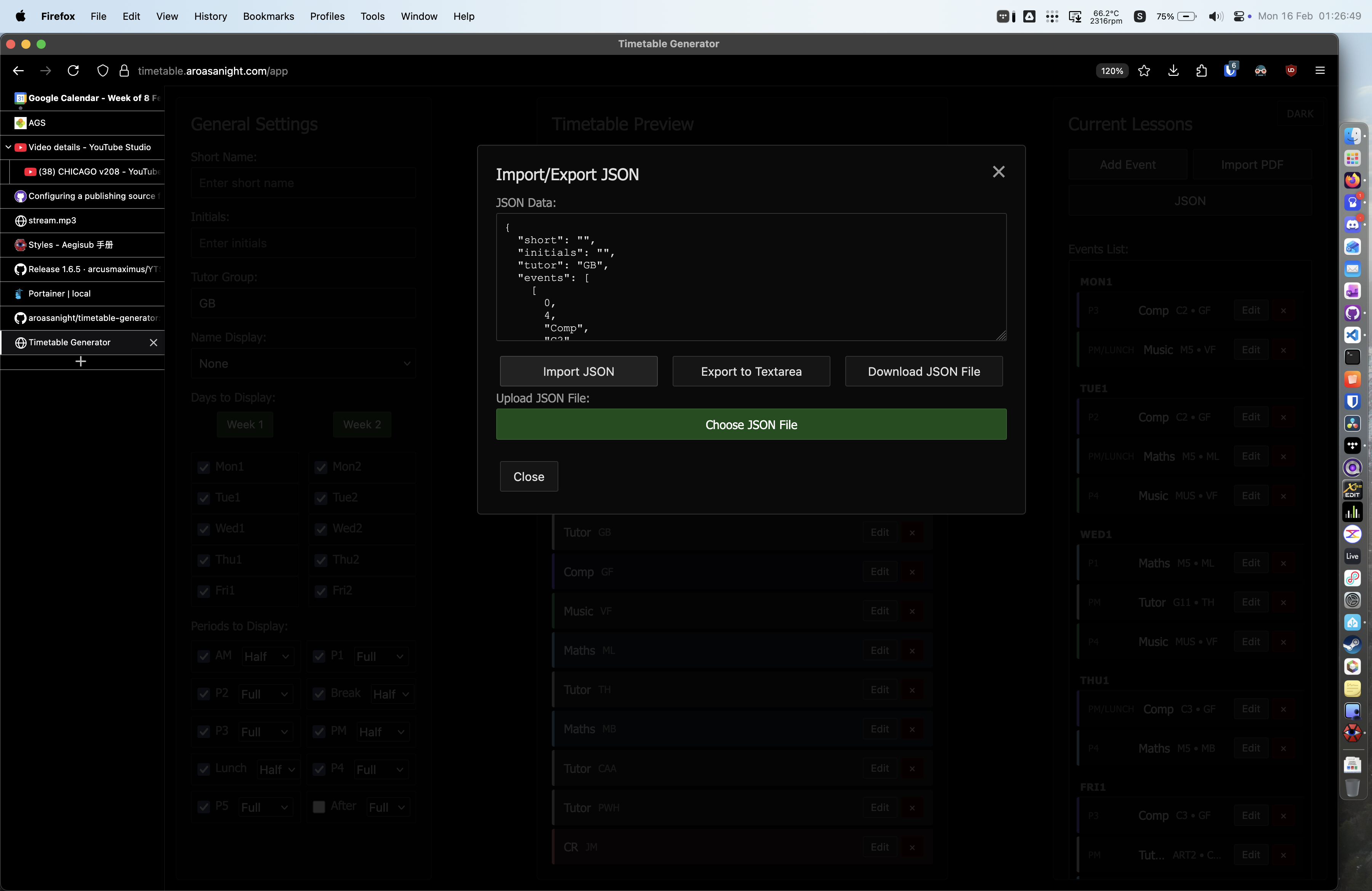Image resolution: width=1372 pixels, height=891 pixels.
Task: Uncheck the Fri1 day checkbox
Action: (x=204, y=591)
